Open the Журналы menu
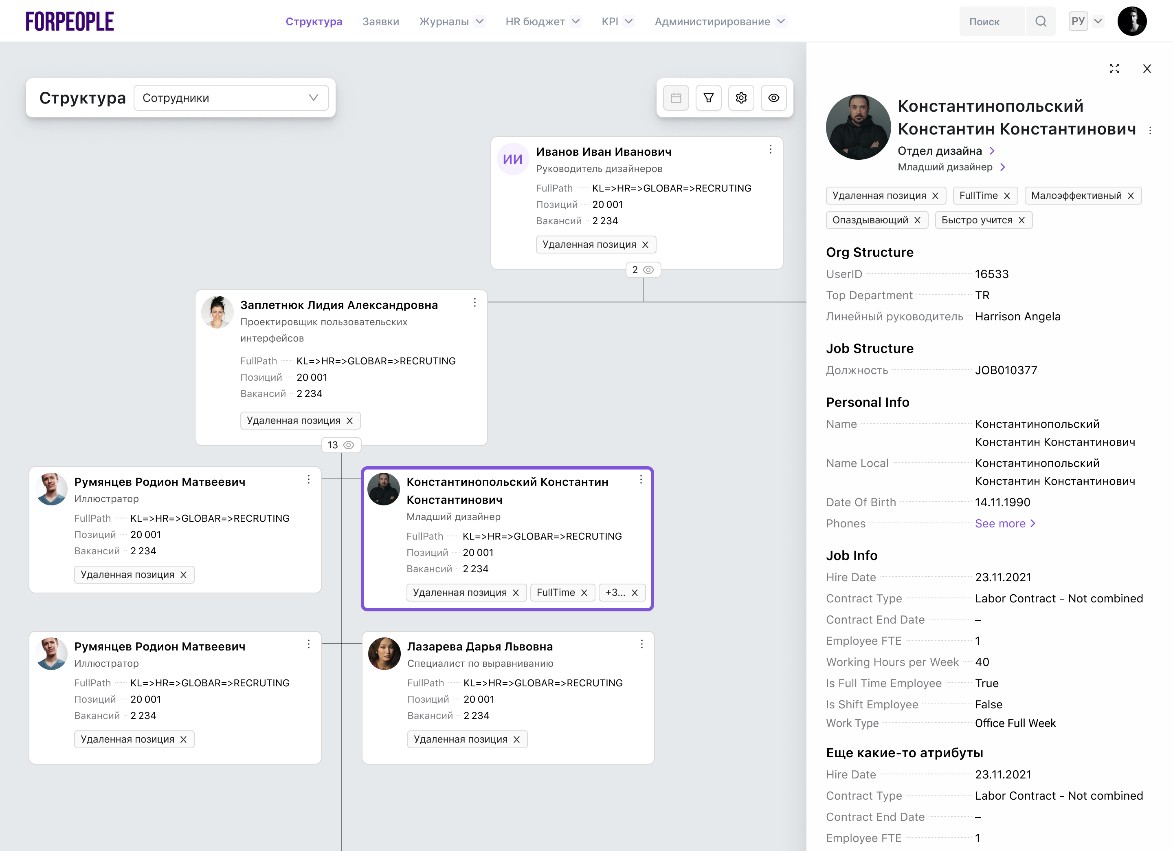Image resolution: width=1173 pixels, height=851 pixels. coord(451,21)
